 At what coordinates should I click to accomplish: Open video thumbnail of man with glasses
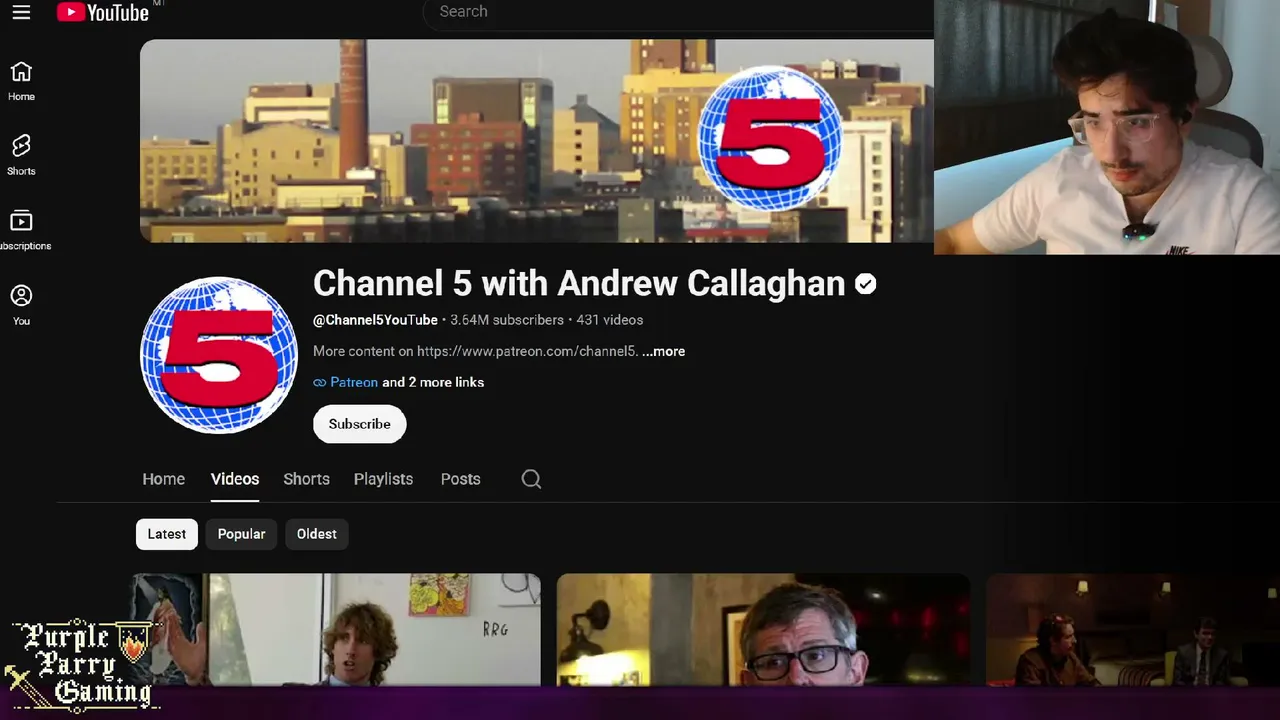pos(763,629)
